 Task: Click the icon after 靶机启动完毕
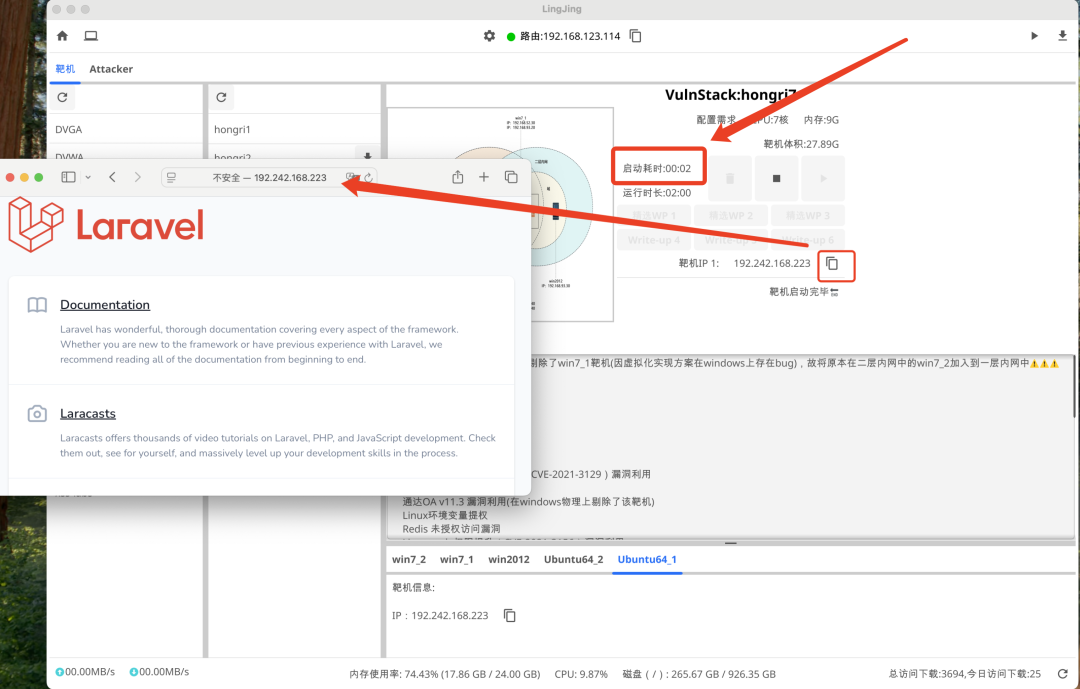[834, 293]
